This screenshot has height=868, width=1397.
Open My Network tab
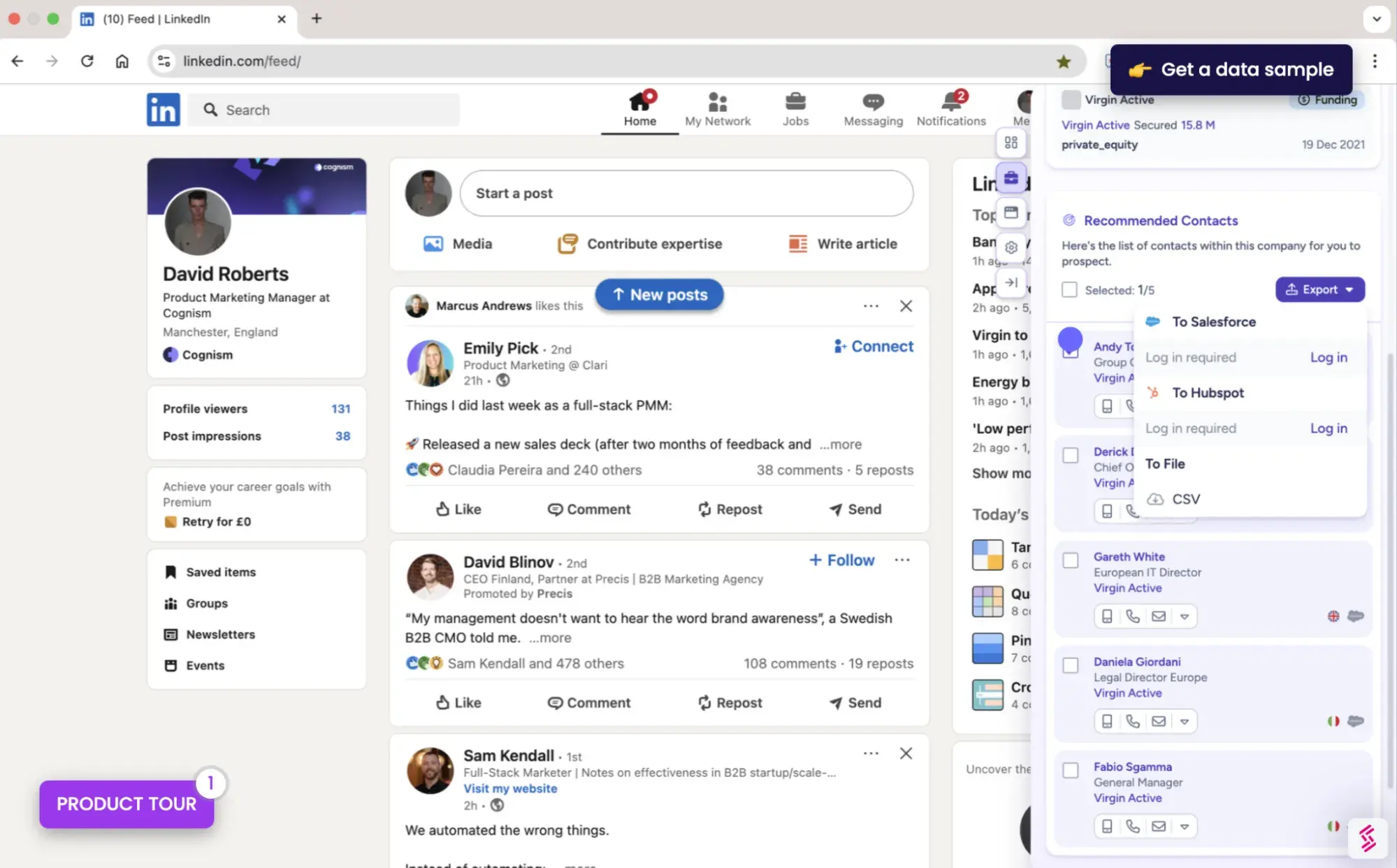pos(718,110)
